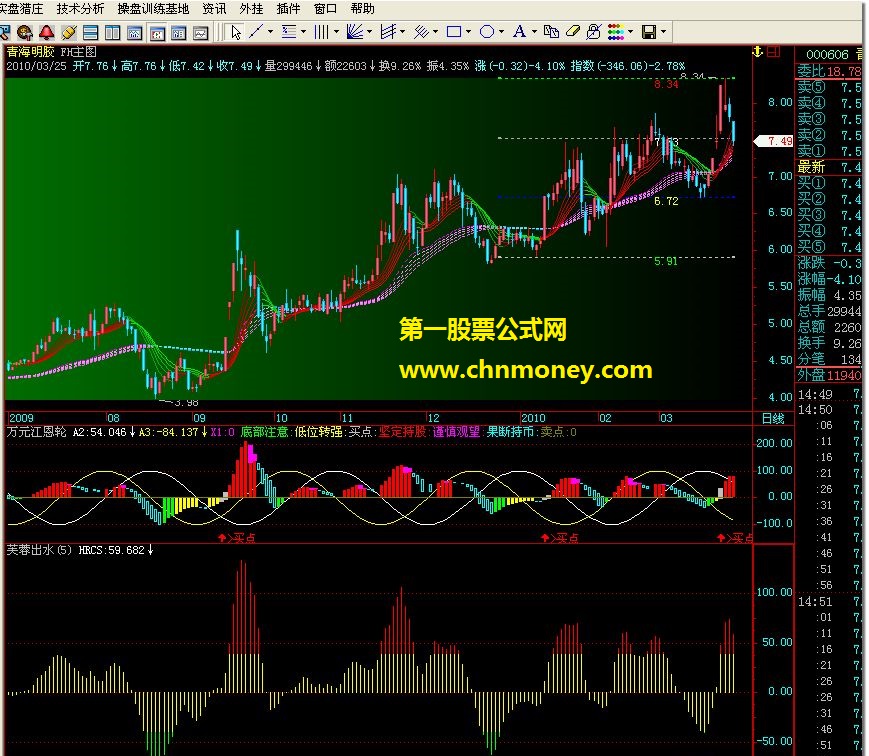This screenshot has height=756, width=869.
Task: Expand the rectangle tool dropdown
Action: click(469, 32)
